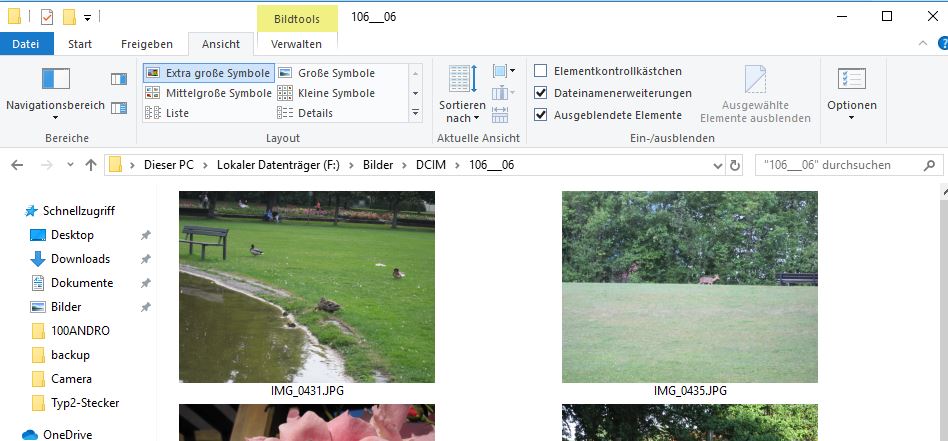Toggle the Vorschaufenster preview pane icon
The height and width of the screenshot is (441, 948).
coord(119,79)
